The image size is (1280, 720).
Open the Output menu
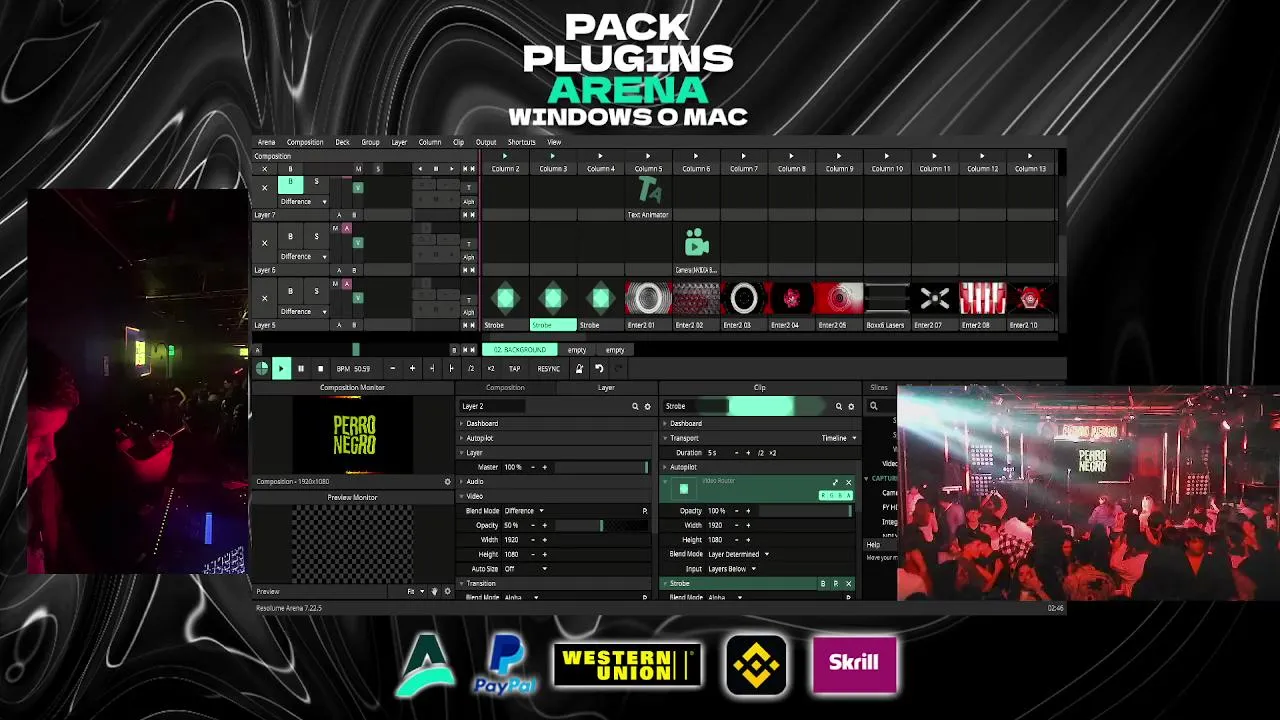click(486, 142)
